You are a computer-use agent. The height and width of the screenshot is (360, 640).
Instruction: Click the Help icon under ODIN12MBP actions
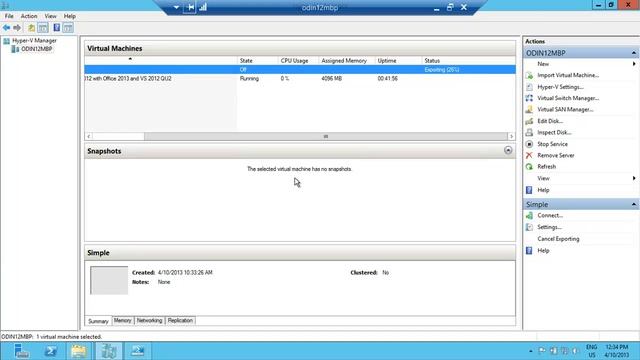(x=529, y=190)
